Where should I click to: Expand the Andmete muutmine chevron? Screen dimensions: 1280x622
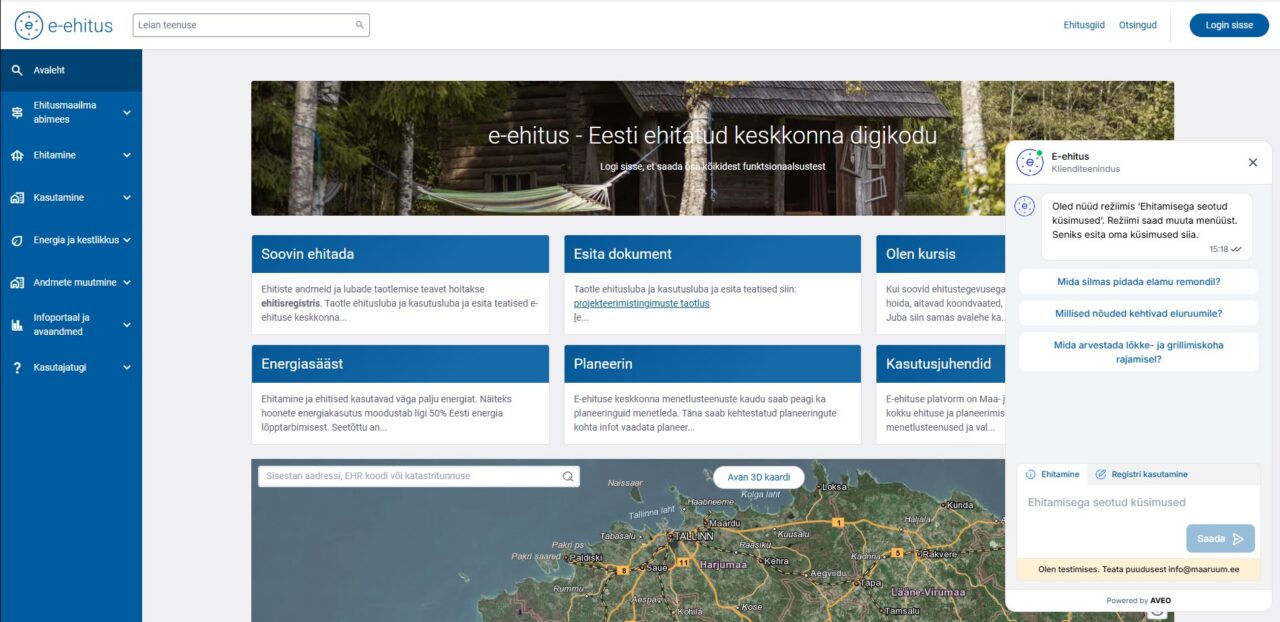(127, 283)
